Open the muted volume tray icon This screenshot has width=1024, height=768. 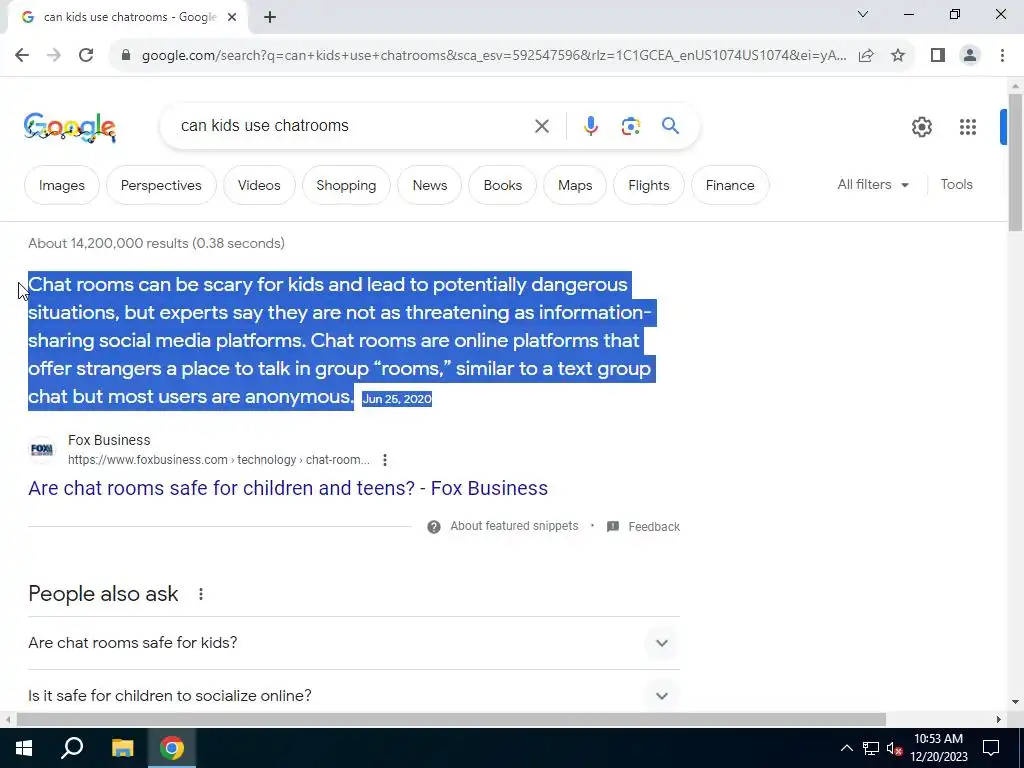point(894,748)
